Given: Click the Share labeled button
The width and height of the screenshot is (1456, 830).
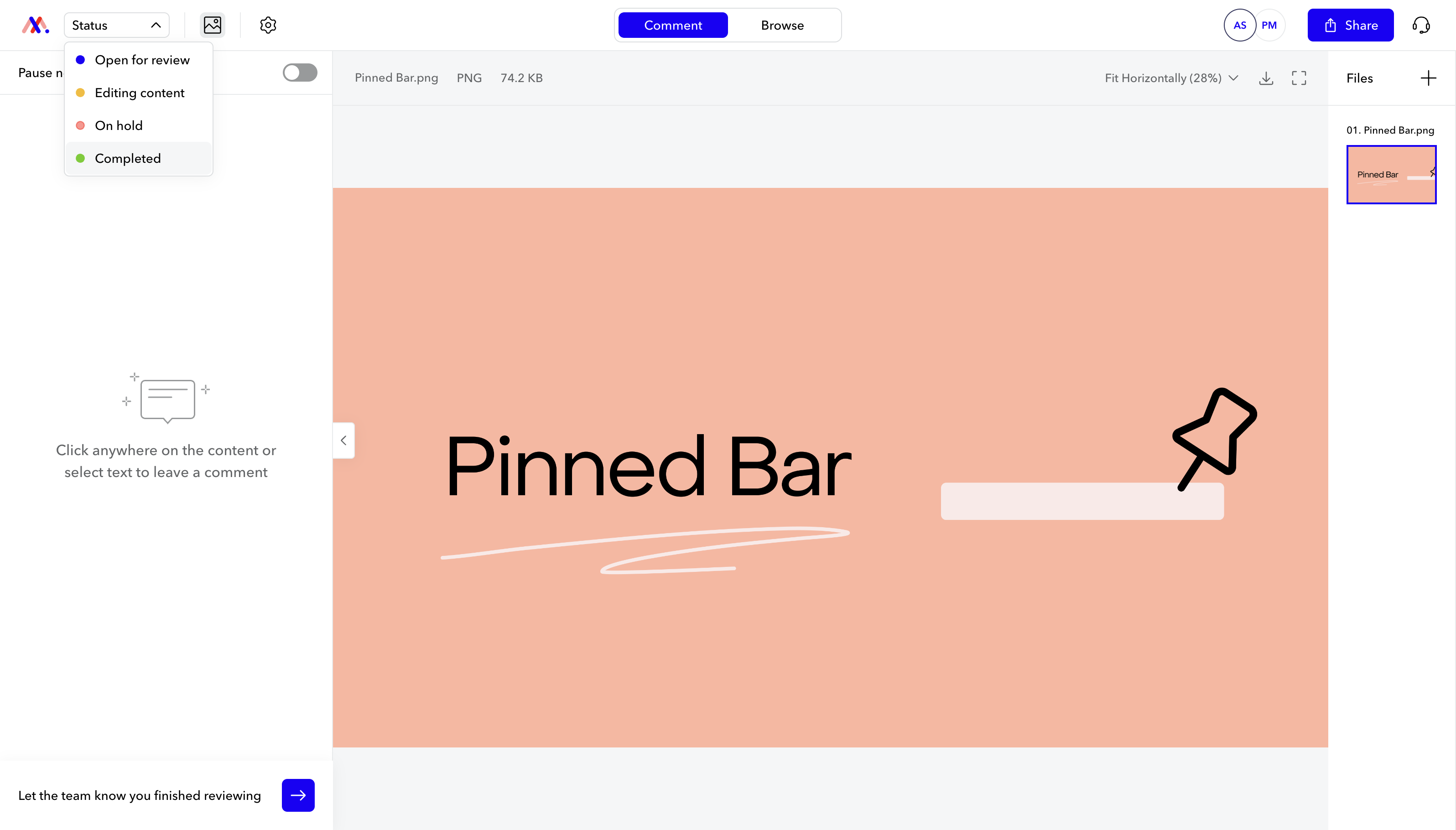Looking at the screenshot, I should (x=1350, y=24).
